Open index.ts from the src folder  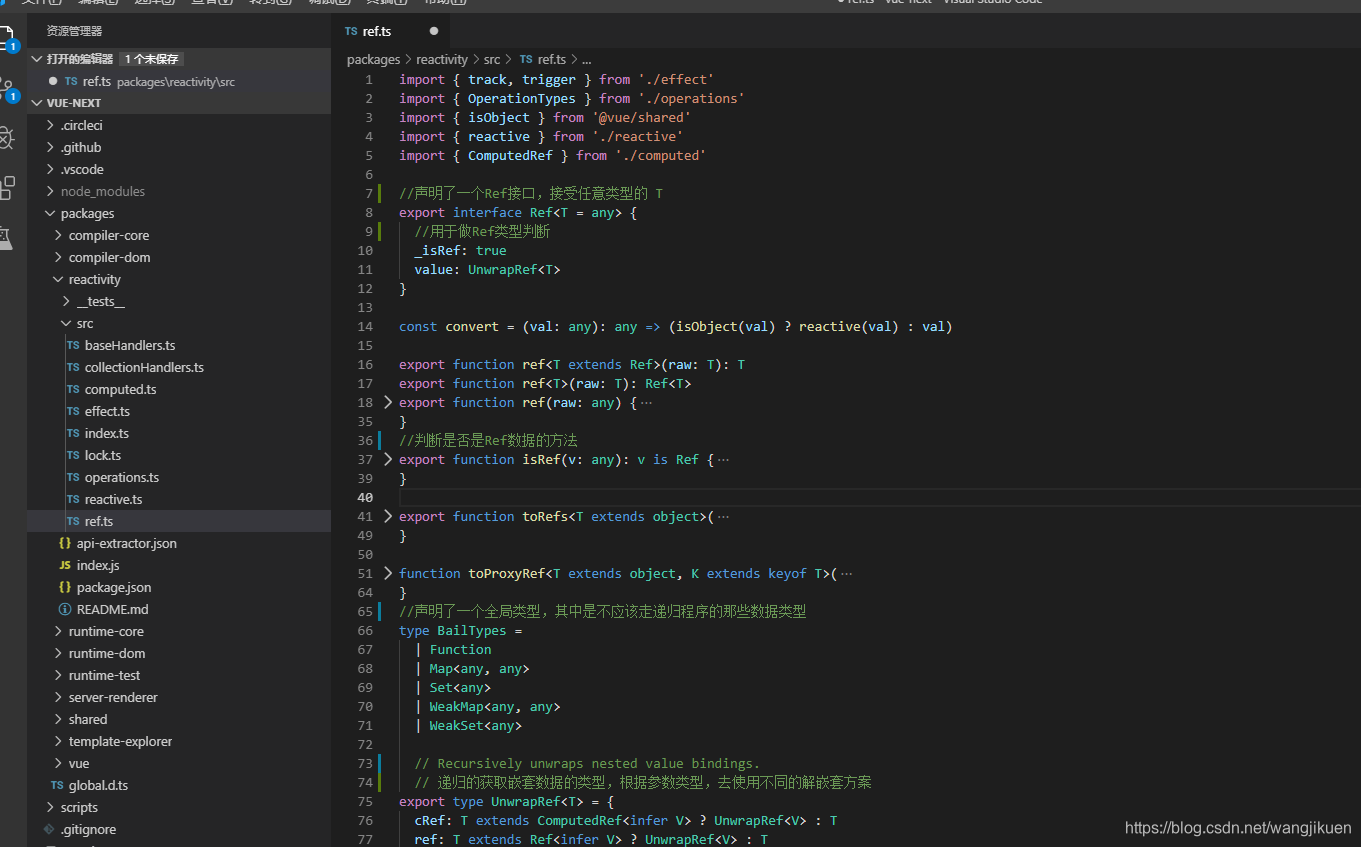pos(106,433)
